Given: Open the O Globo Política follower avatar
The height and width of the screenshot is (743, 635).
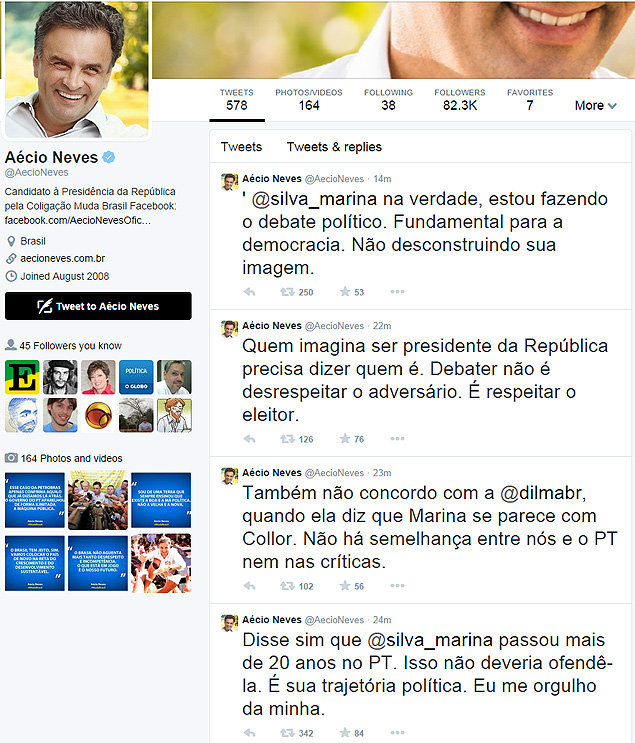Looking at the screenshot, I should (x=136, y=377).
